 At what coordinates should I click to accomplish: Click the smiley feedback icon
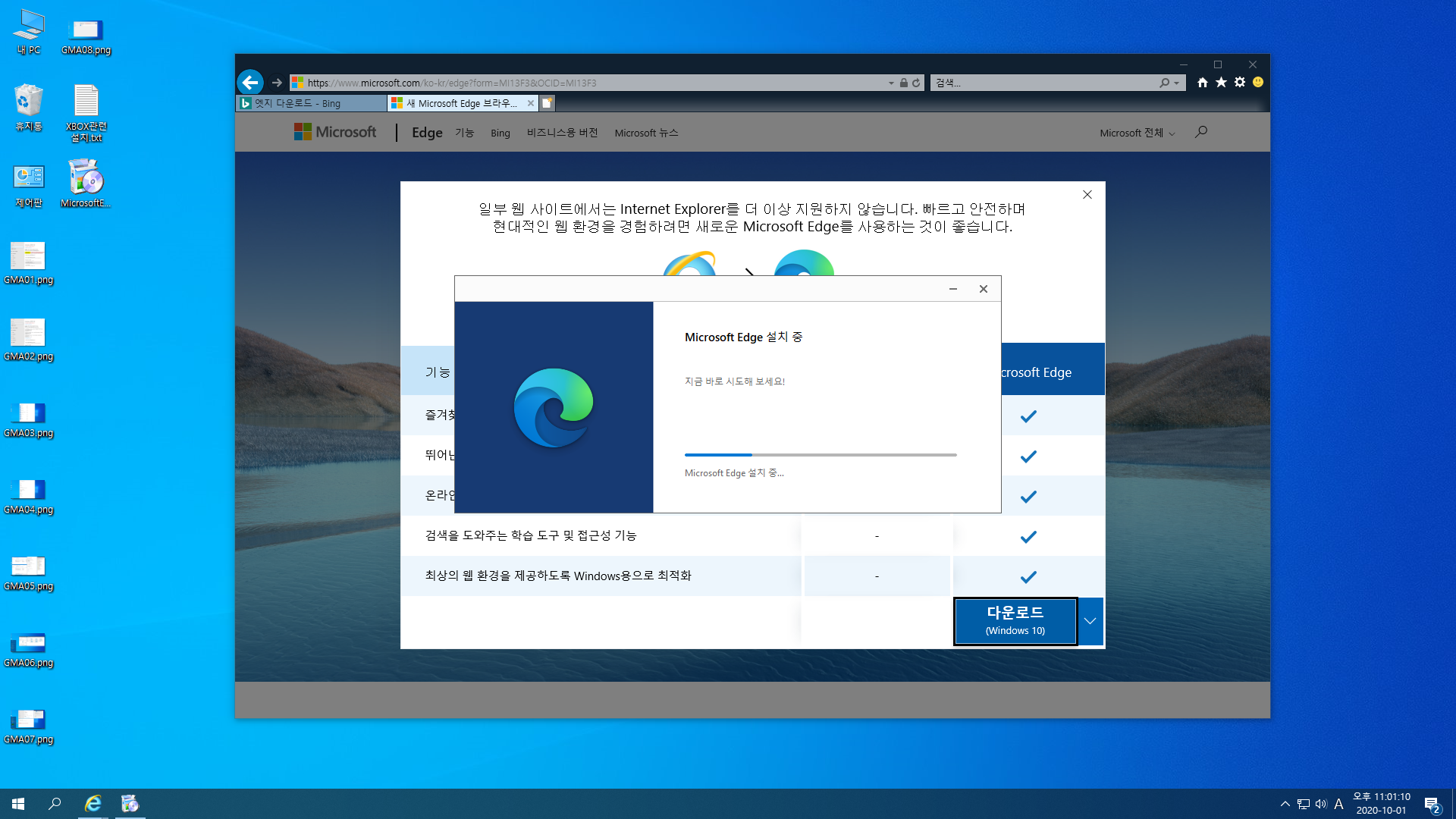click(x=1258, y=83)
